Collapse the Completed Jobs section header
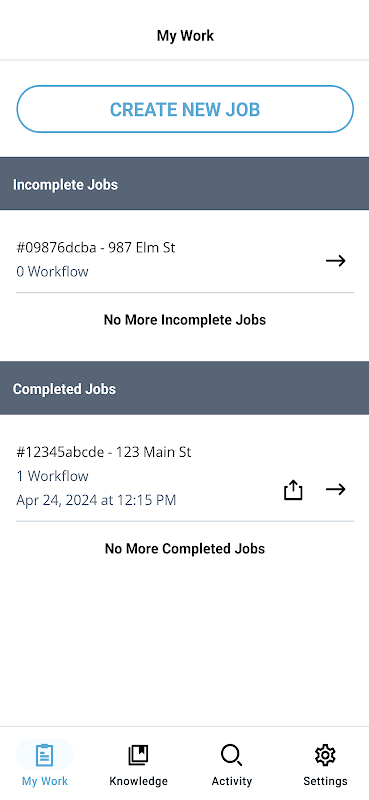Image resolution: width=369 pixels, height=800 pixels. pos(184,388)
